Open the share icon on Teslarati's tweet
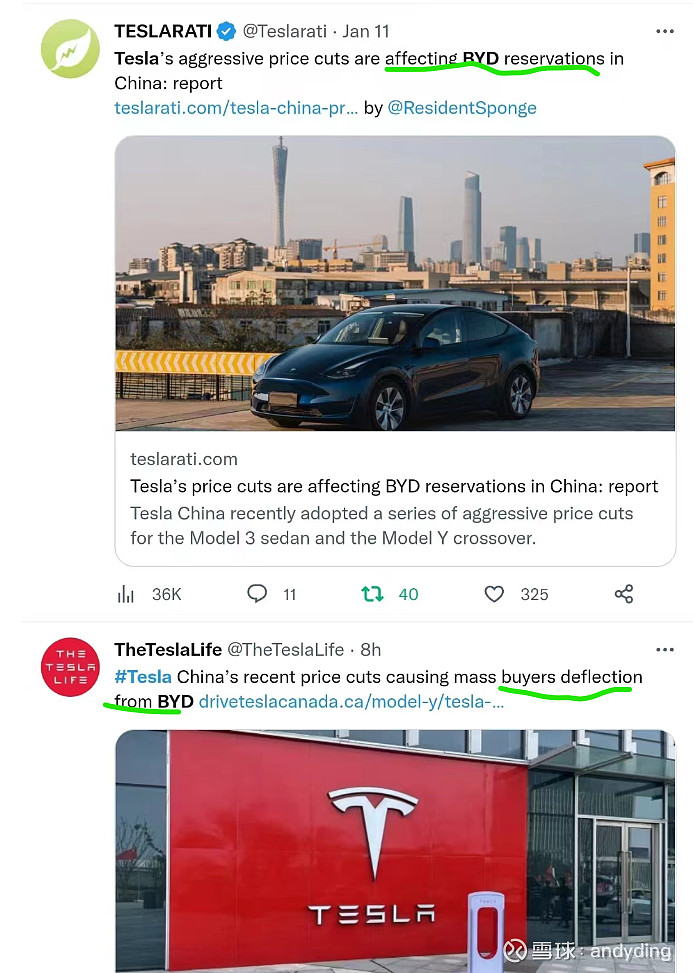693x973 pixels. pos(623,593)
